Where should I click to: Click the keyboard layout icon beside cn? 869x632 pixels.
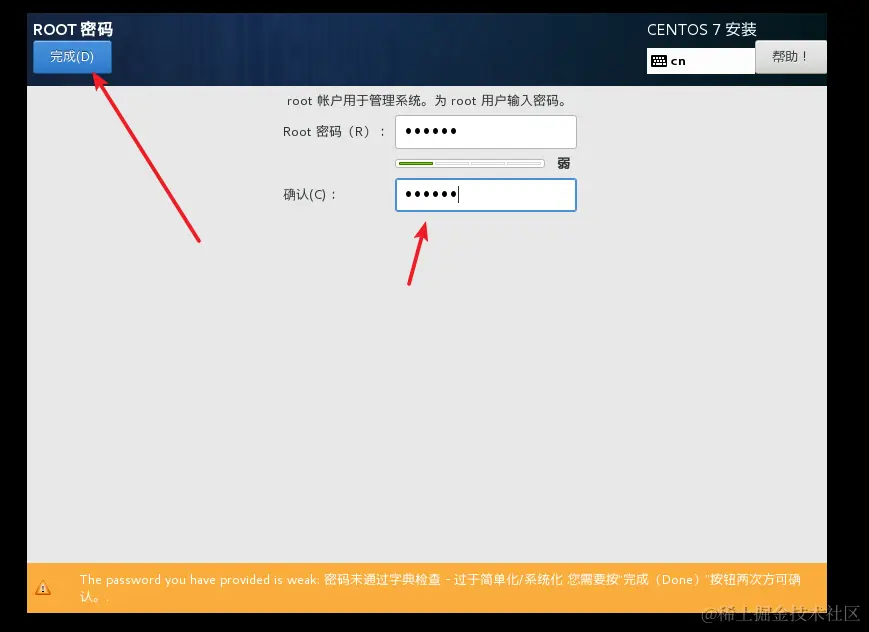(x=659, y=61)
